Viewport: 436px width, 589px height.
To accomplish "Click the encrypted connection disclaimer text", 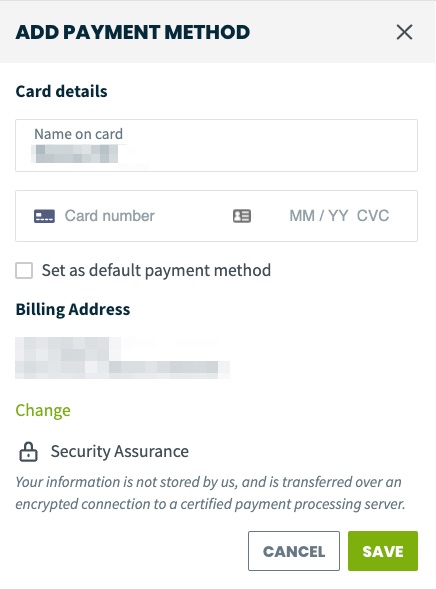I will tap(210, 493).
